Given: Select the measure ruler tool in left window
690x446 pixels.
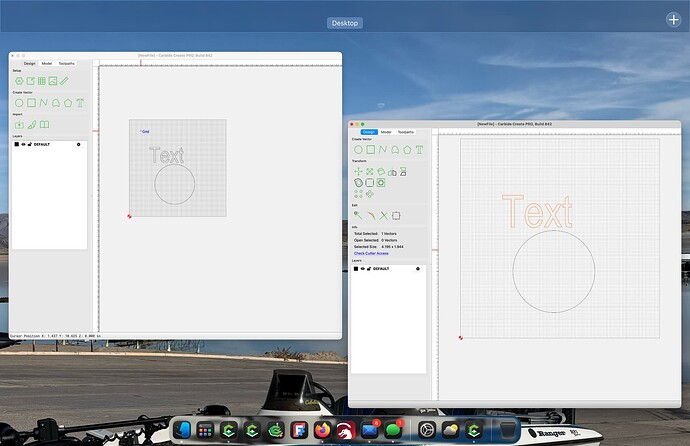Looking at the screenshot, I should click(64, 81).
